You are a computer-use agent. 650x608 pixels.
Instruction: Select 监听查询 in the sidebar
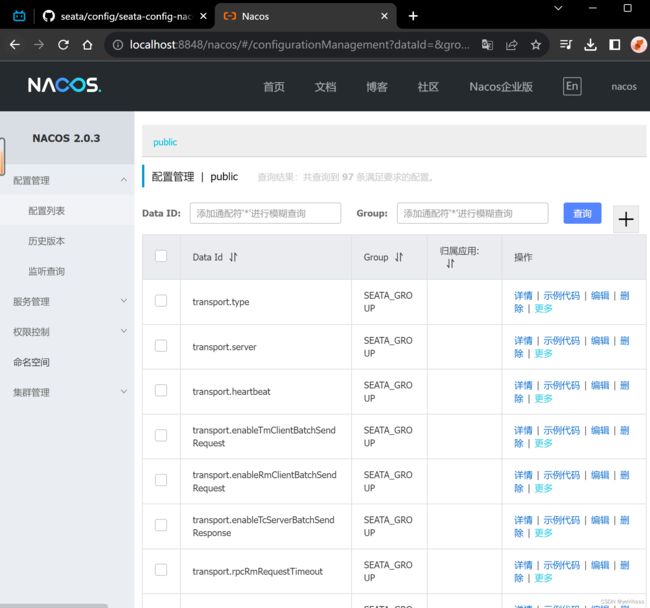46,271
